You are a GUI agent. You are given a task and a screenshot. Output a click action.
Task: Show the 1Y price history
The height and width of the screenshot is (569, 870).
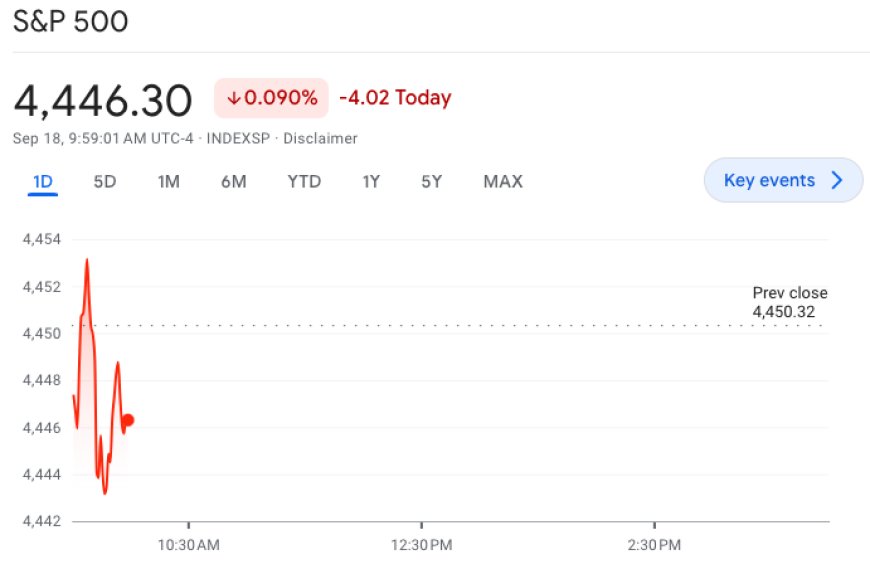pos(371,181)
